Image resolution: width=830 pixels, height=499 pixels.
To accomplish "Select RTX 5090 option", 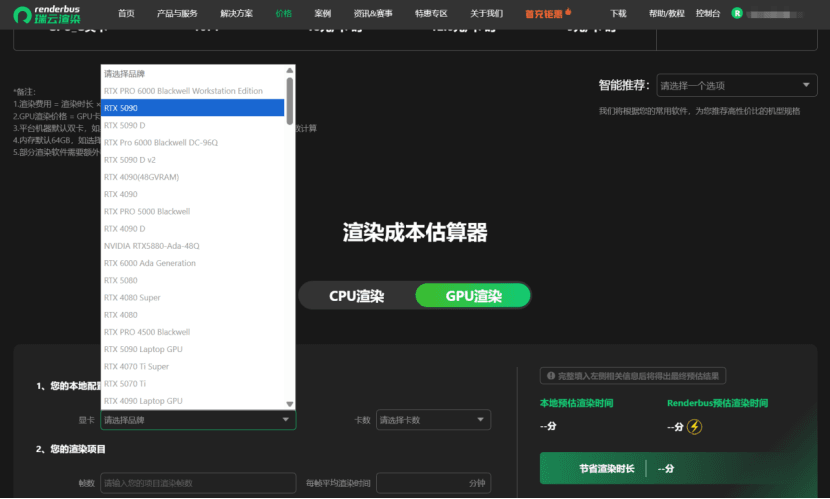I will tap(193, 108).
